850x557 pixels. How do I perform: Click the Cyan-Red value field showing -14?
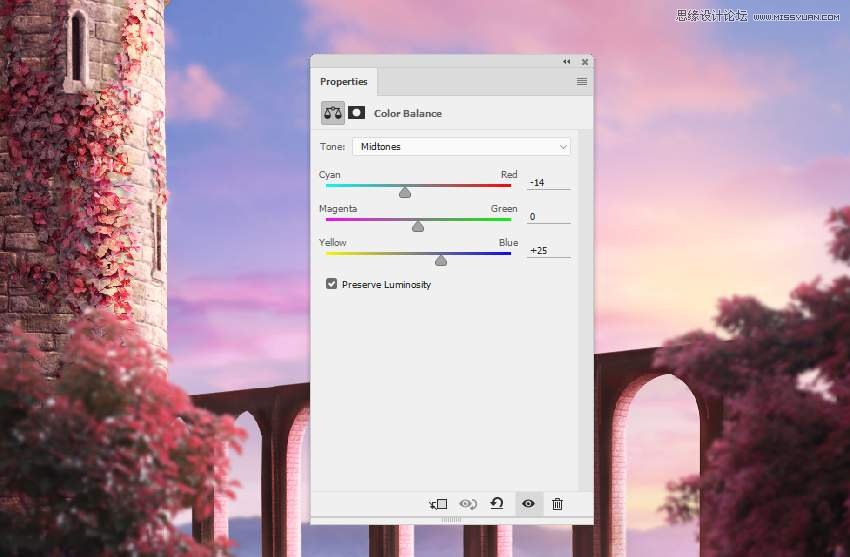point(549,183)
